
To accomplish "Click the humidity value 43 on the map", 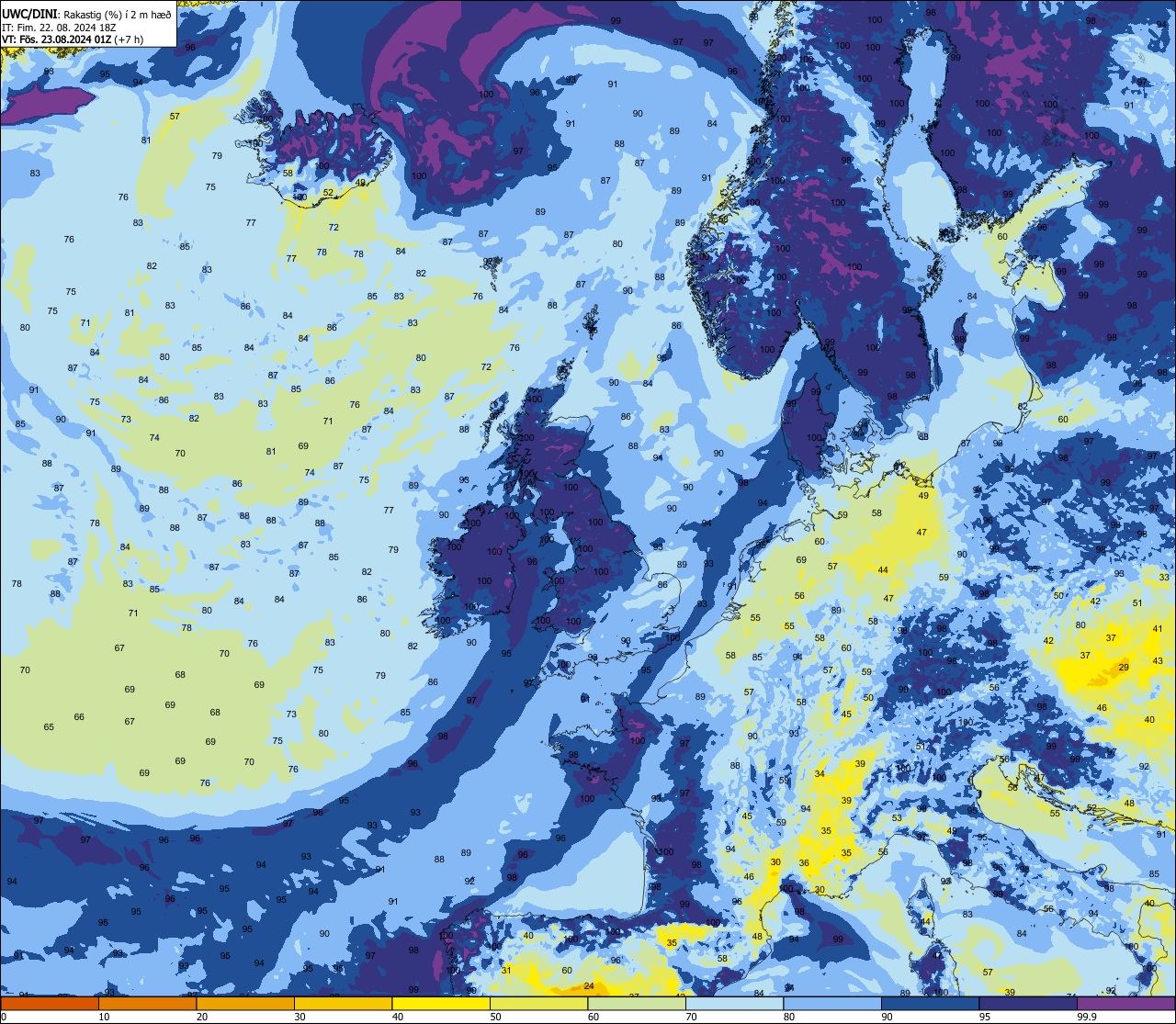I will click(1158, 661).
